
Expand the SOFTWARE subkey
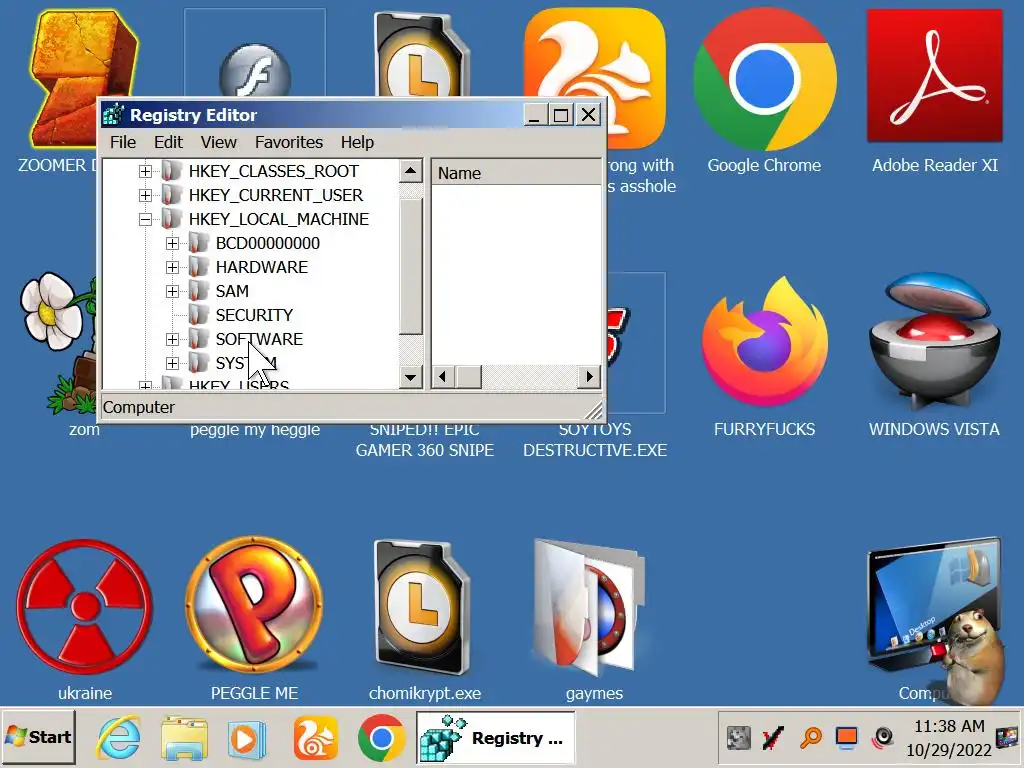172,340
